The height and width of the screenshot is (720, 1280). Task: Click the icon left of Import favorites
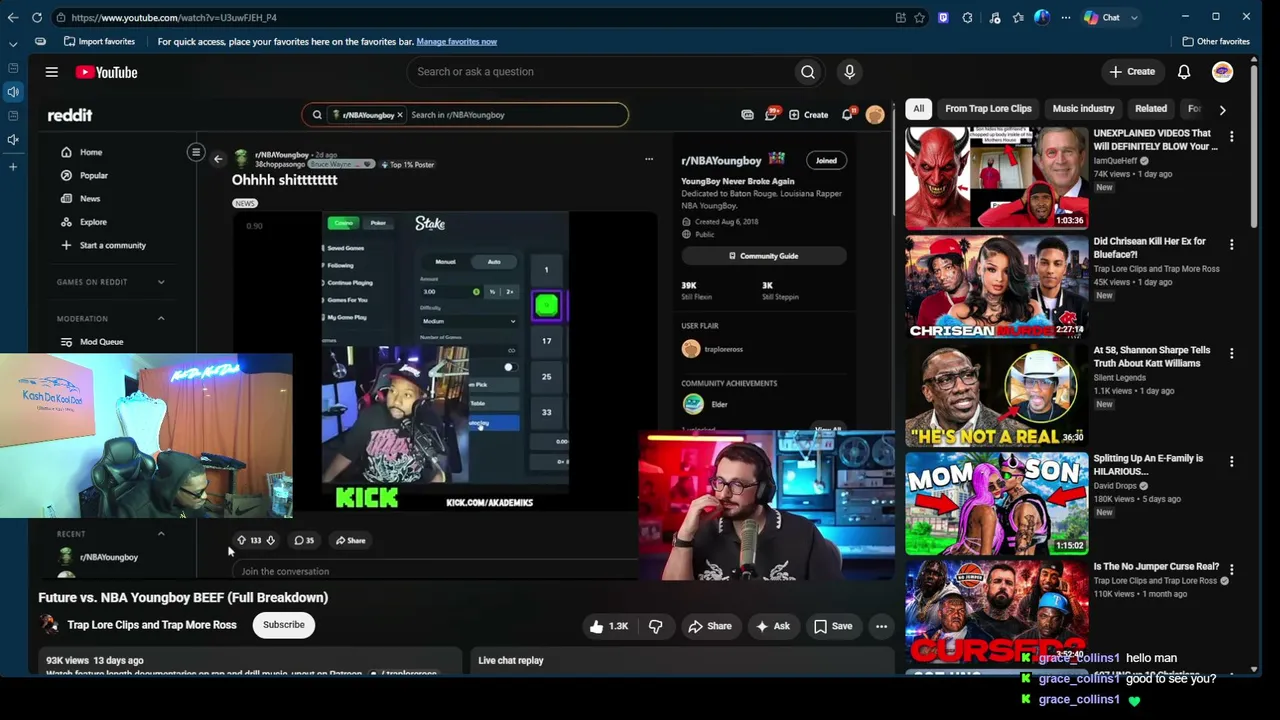(x=40, y=41)
